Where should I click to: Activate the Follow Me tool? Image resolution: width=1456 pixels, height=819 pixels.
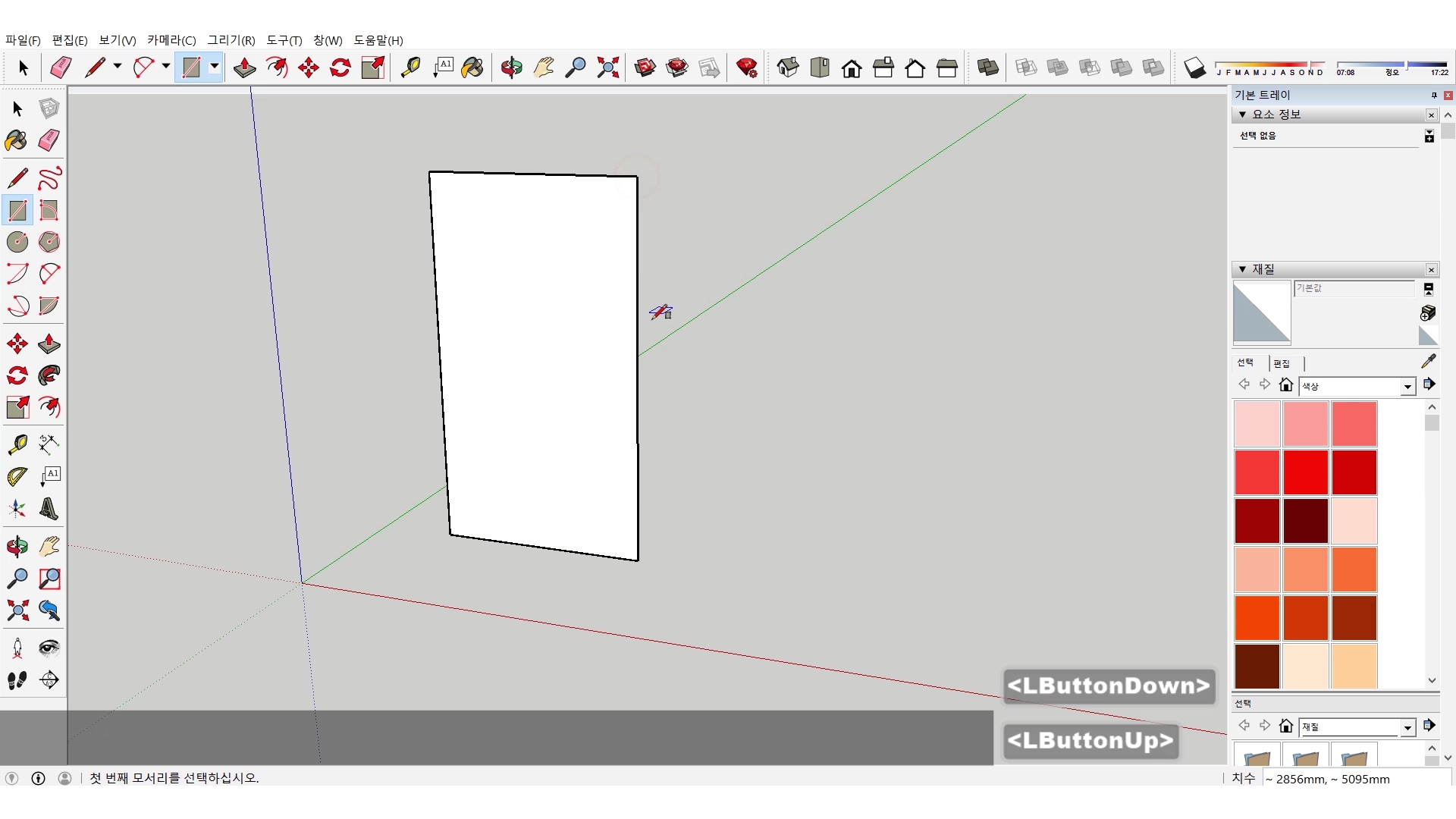(49, 376)
